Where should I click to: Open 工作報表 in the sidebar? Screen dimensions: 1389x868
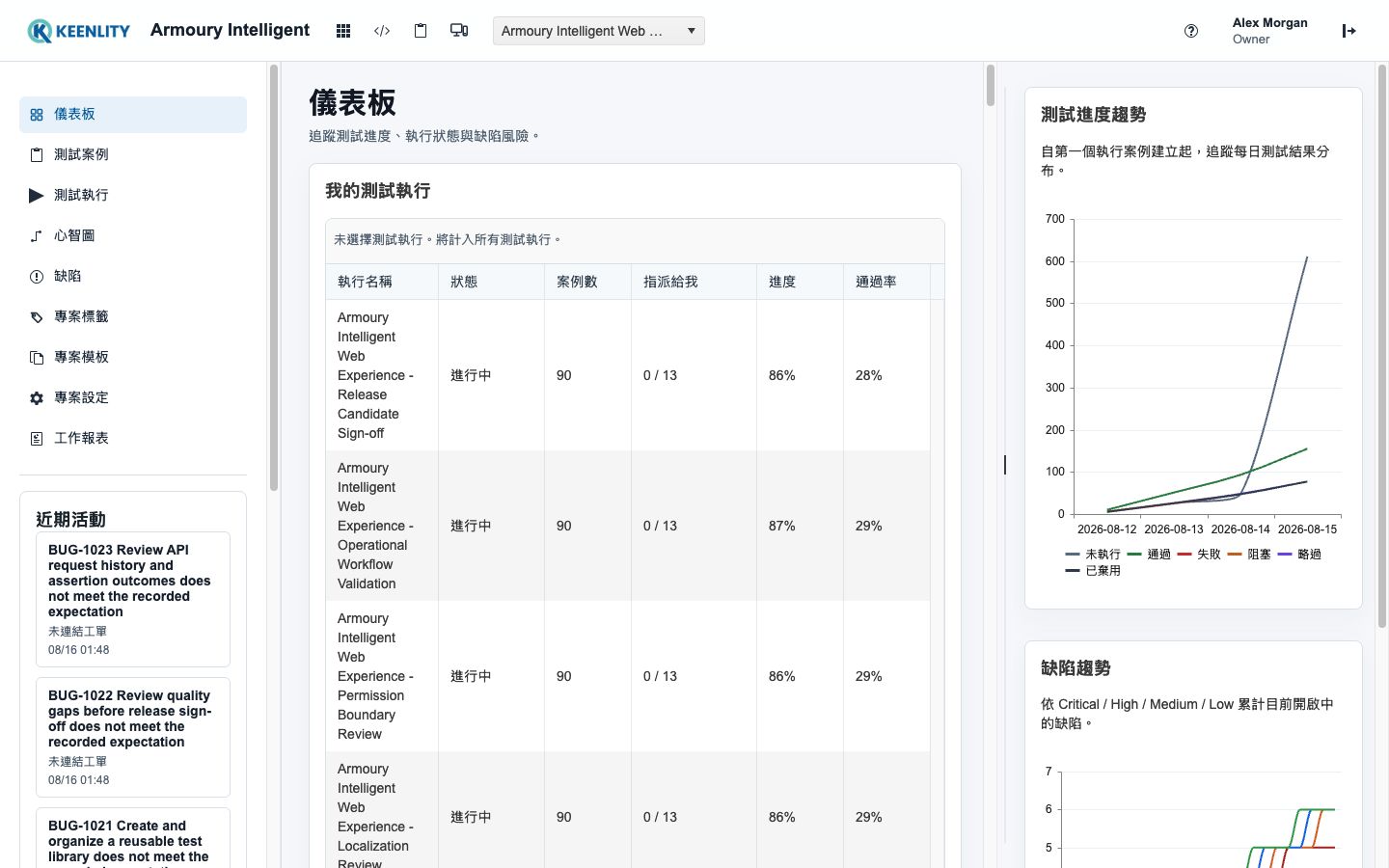coord(133,439)
